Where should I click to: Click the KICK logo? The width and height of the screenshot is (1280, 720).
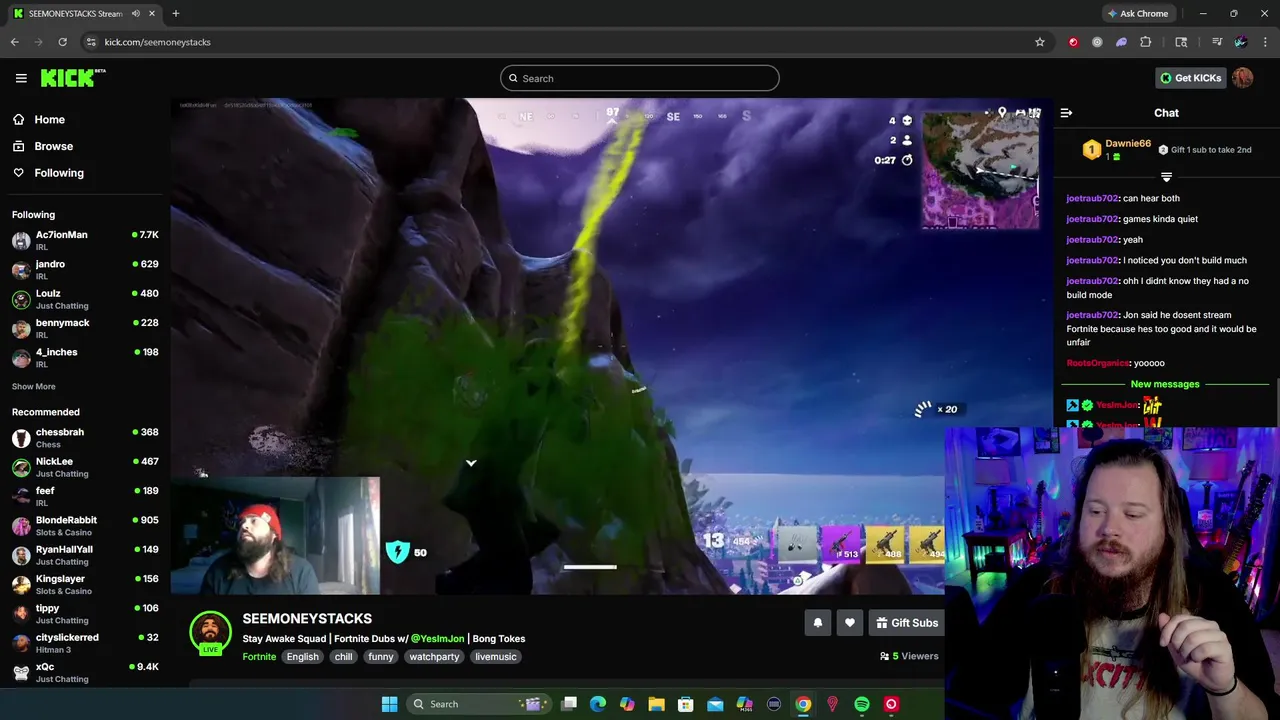coord(72,78)
